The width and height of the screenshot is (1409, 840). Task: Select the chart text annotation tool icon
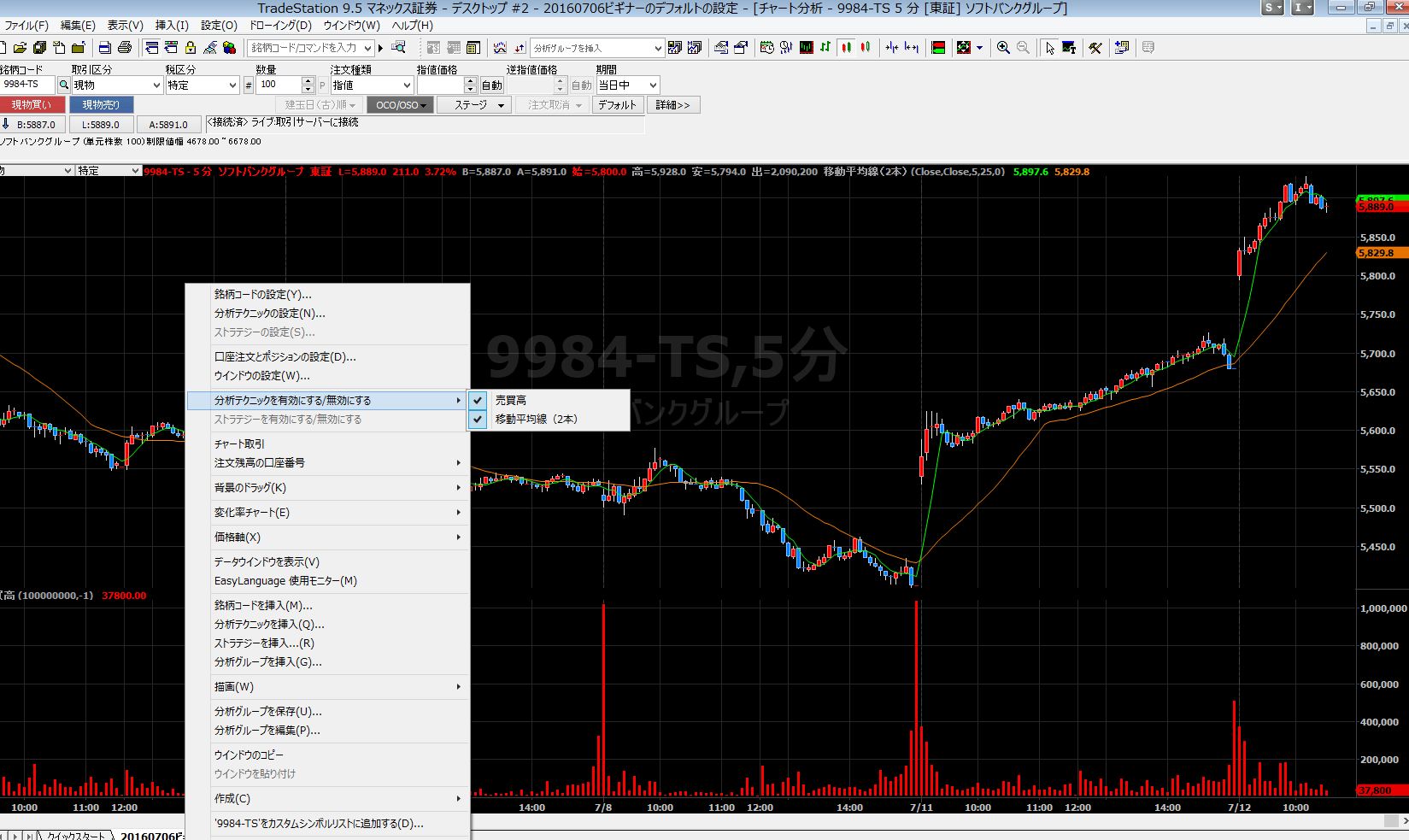(1069, 47)
